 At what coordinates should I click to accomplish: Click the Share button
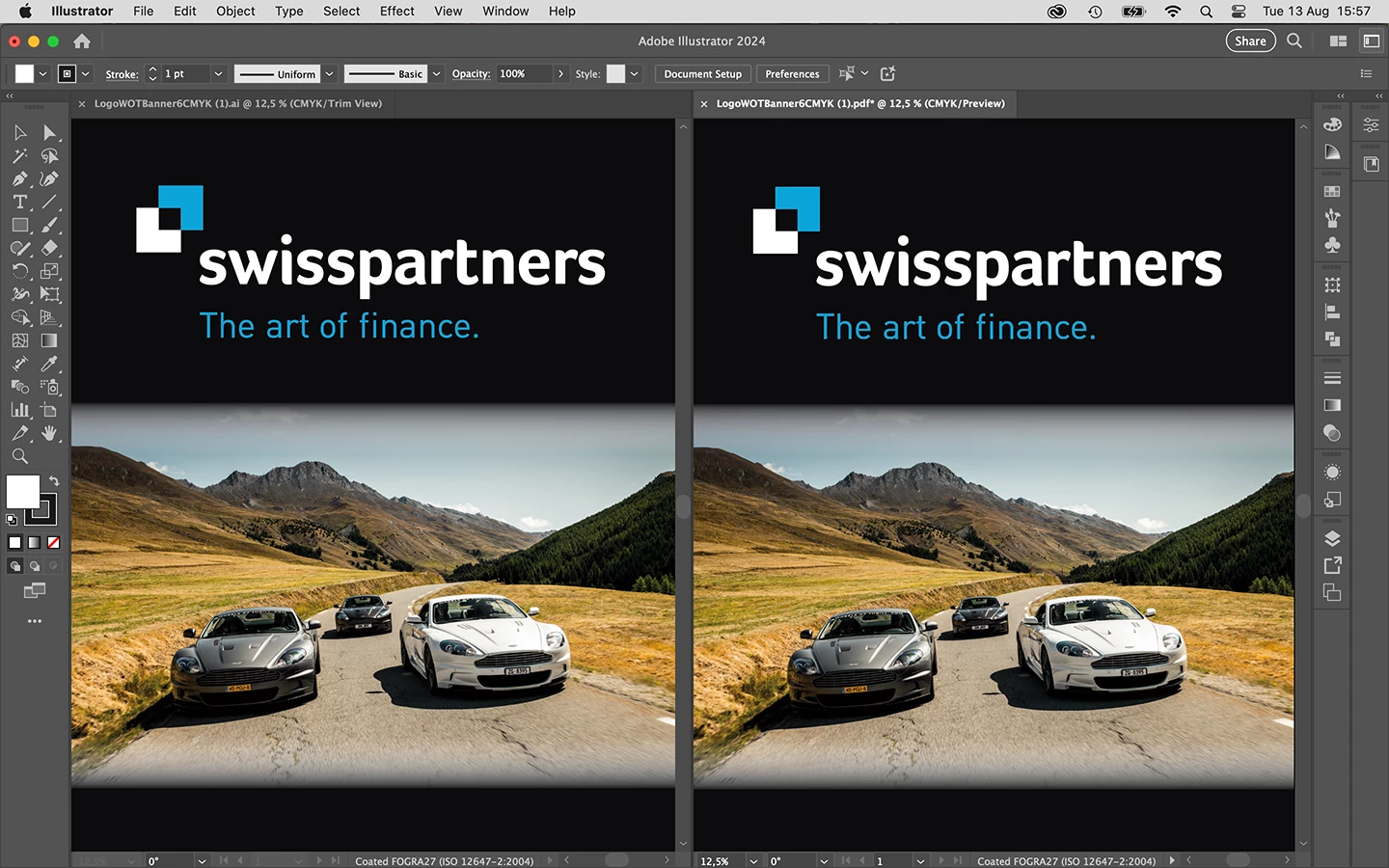pyautogui.click(x=1250, y=41)
